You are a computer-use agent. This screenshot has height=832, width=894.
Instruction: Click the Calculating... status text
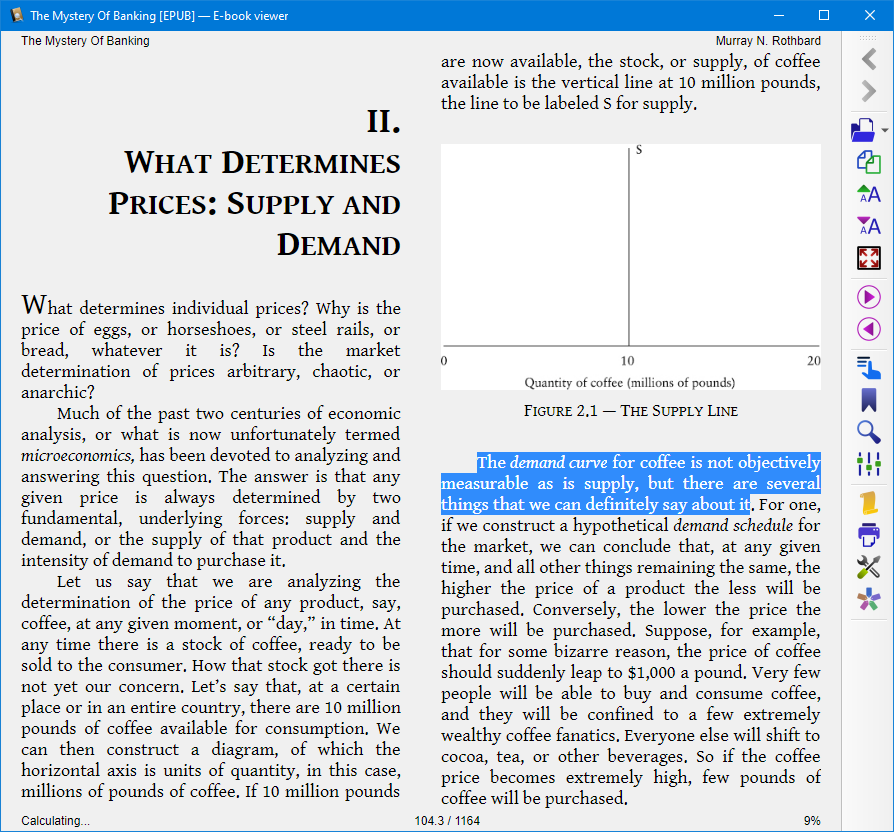[x=55, y=821]
